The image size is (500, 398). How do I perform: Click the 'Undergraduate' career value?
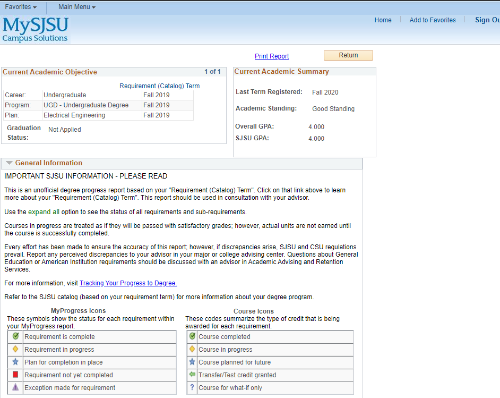click(x=65, y=95)
